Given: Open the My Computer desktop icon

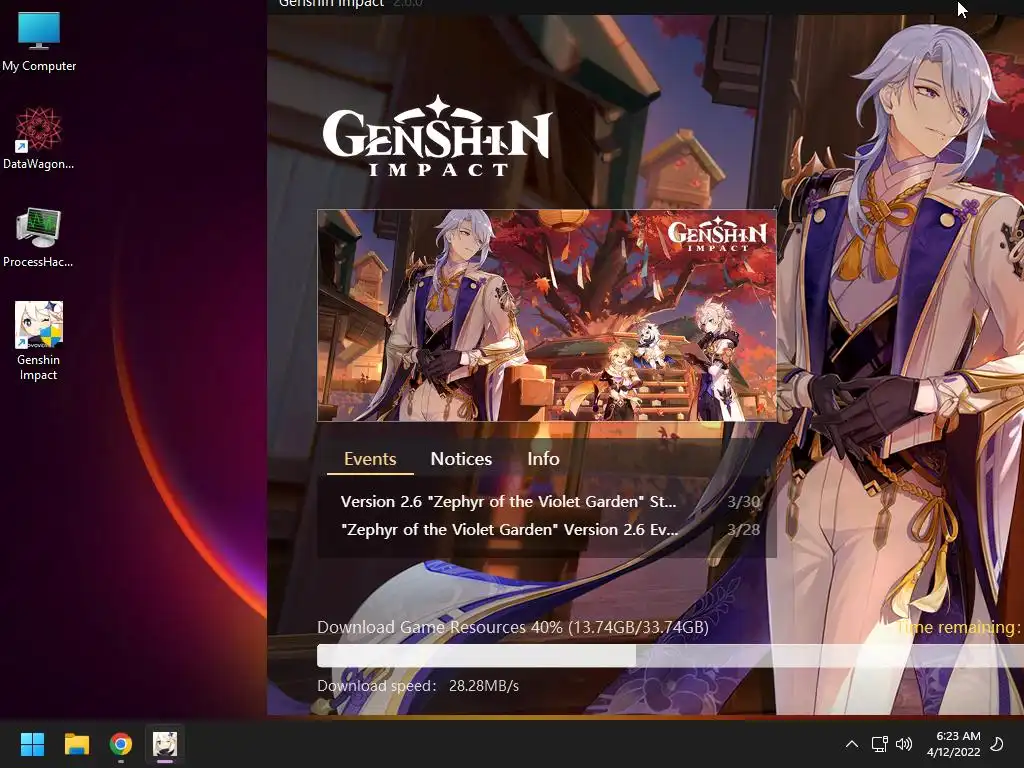Looking at the screenshot, I should click(39, 42).
